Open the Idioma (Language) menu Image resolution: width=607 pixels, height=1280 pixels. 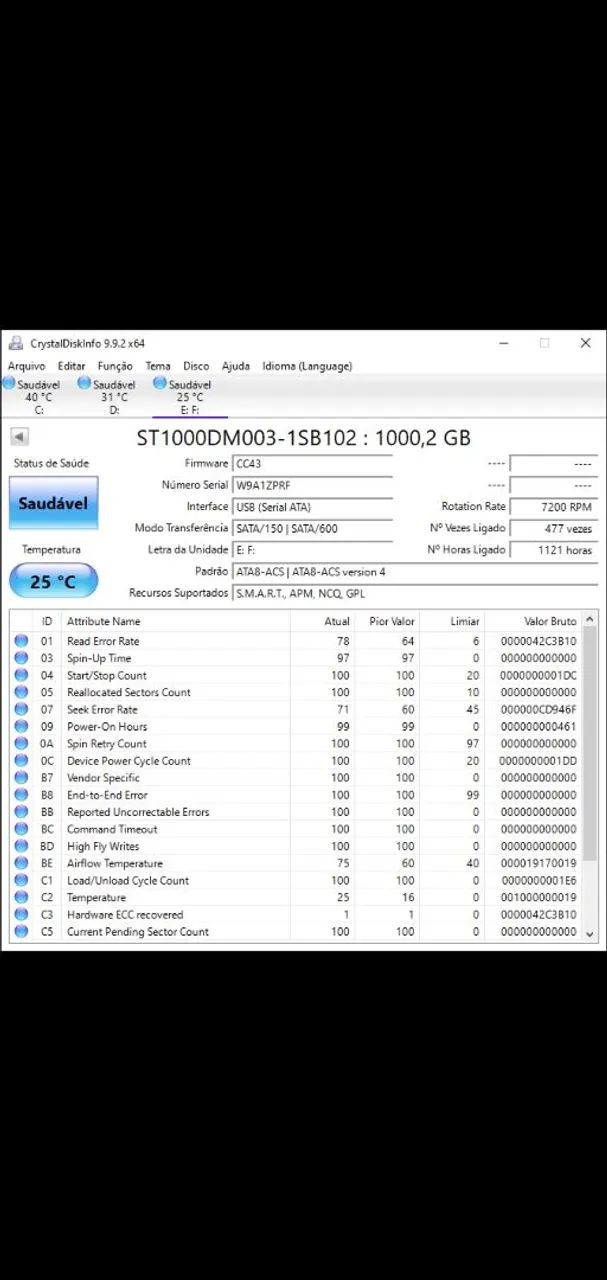(307, 366)
